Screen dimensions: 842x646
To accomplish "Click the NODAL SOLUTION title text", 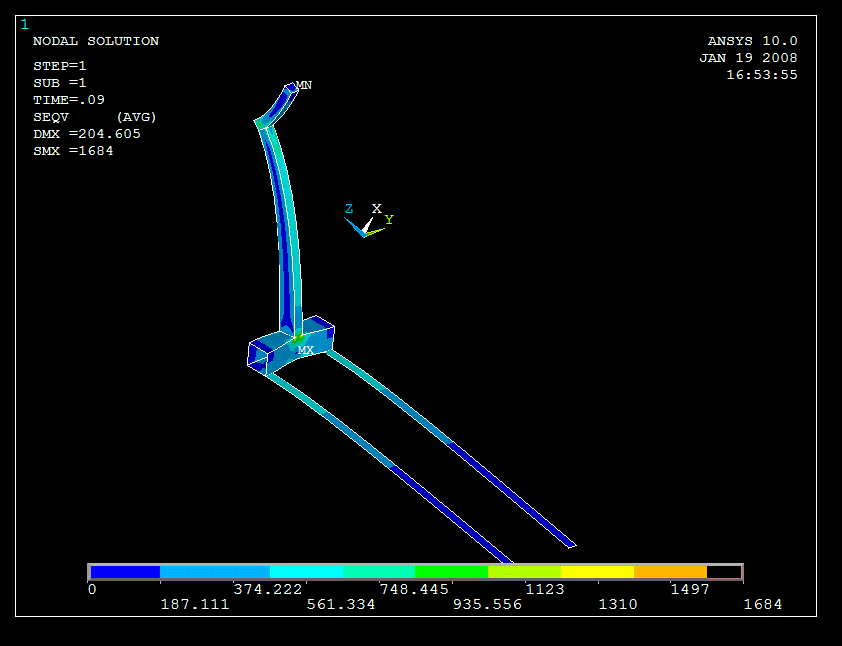I will pyautogui.click(x=96, y=41).
